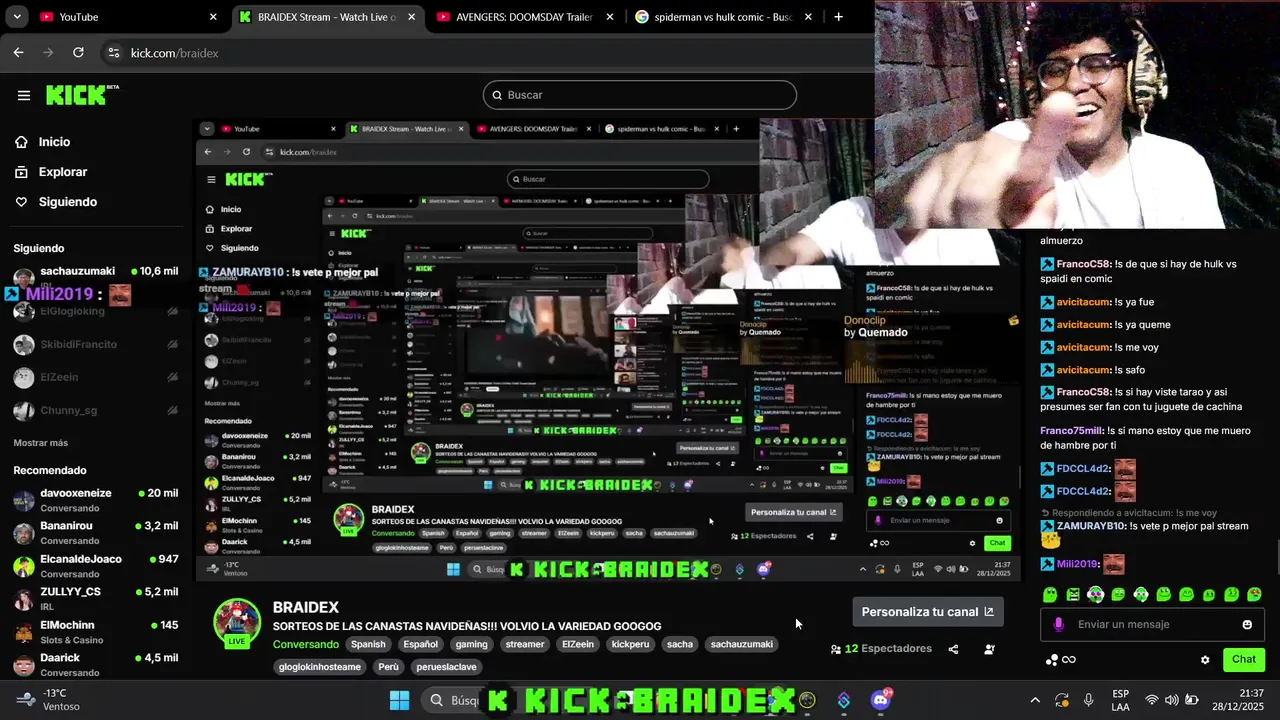This screenshot has height=720, width=1280.
Task: Open ElZeein followed channel in sidebar
Action: pyautogui.click(x=96, y=377)
